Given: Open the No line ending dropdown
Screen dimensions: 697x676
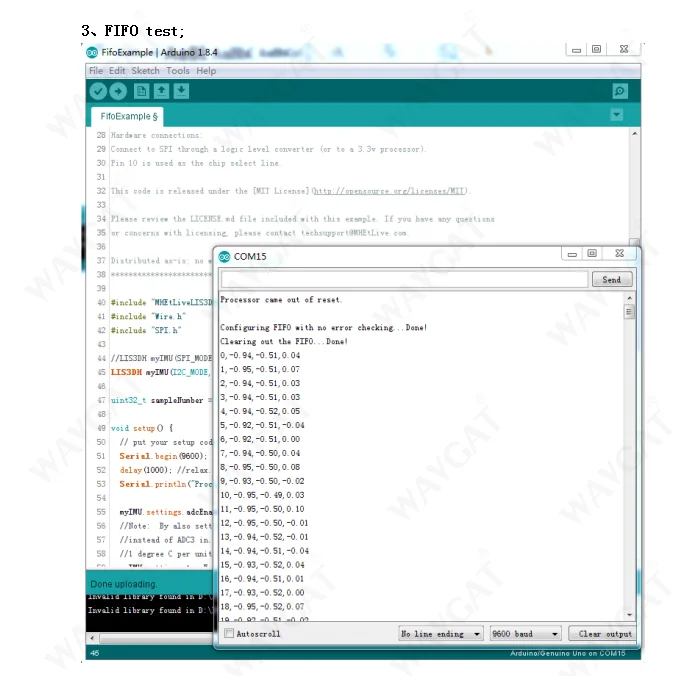Looking at the screenshot, I should (441, 634).
